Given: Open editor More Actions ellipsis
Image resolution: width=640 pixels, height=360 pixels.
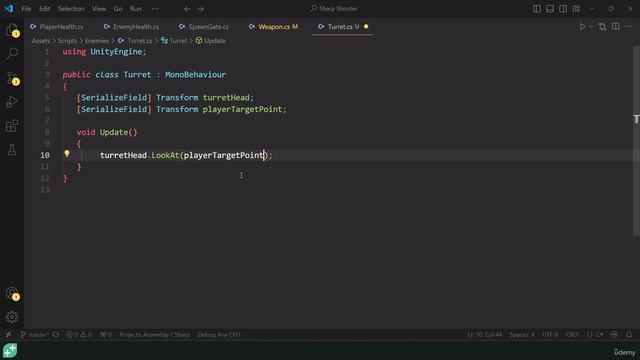Looking at the screenshot, I should (x=629, y=27).
